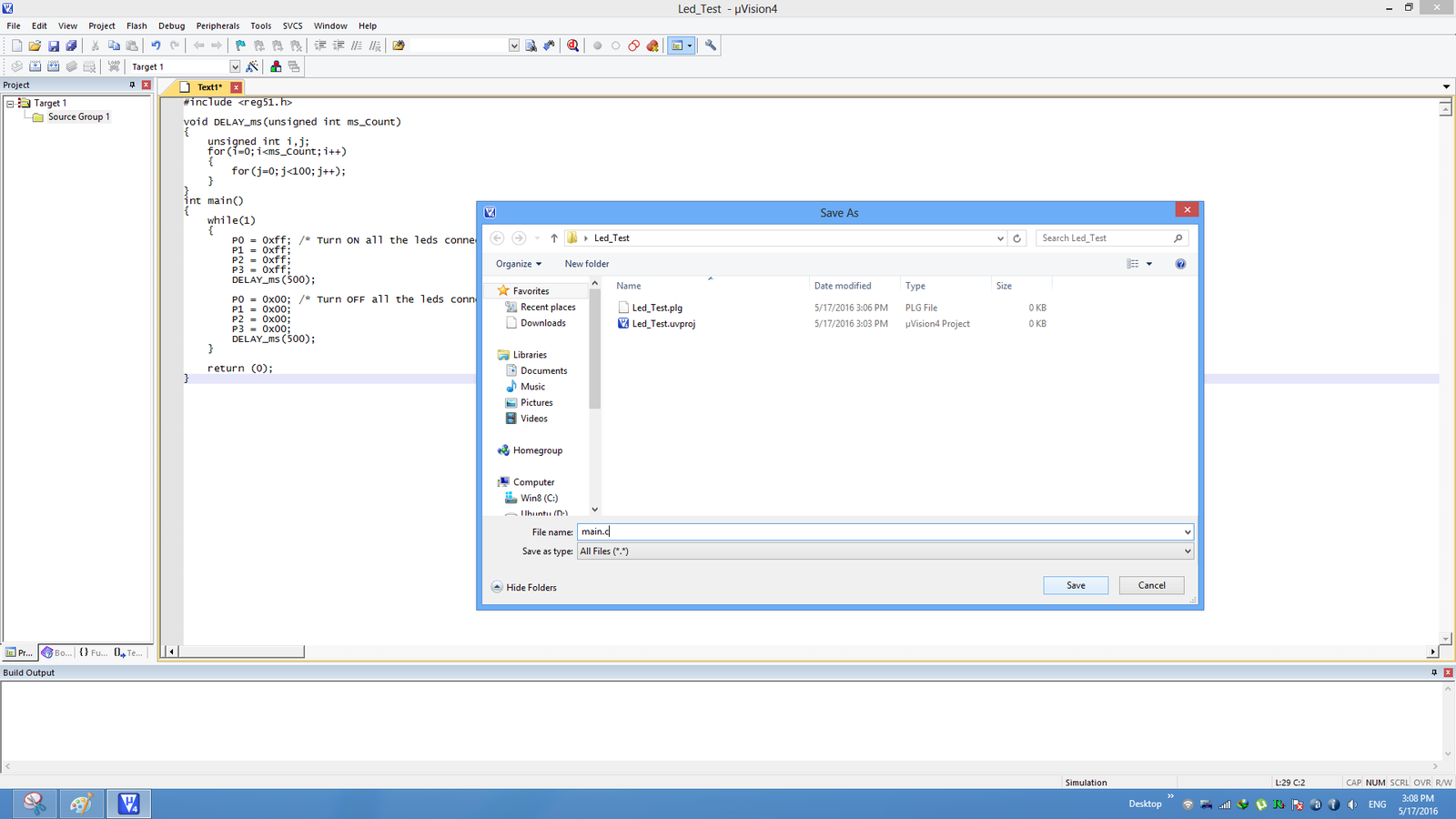The image size is (1456, 819).
Task: Switch to the Functions tab in Project panel
Action: click(x=93, y=652)
